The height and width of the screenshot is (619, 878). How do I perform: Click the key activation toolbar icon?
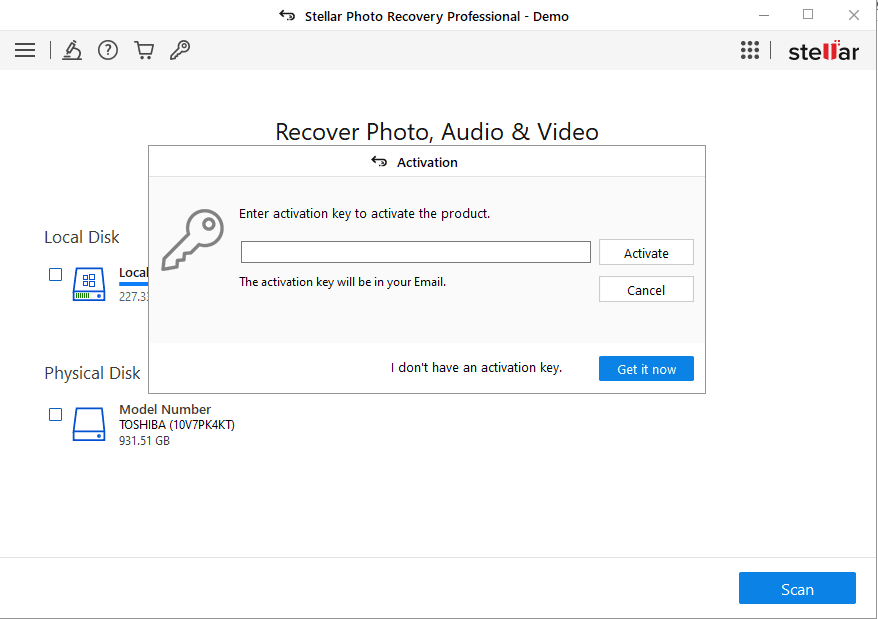point(180,51)
